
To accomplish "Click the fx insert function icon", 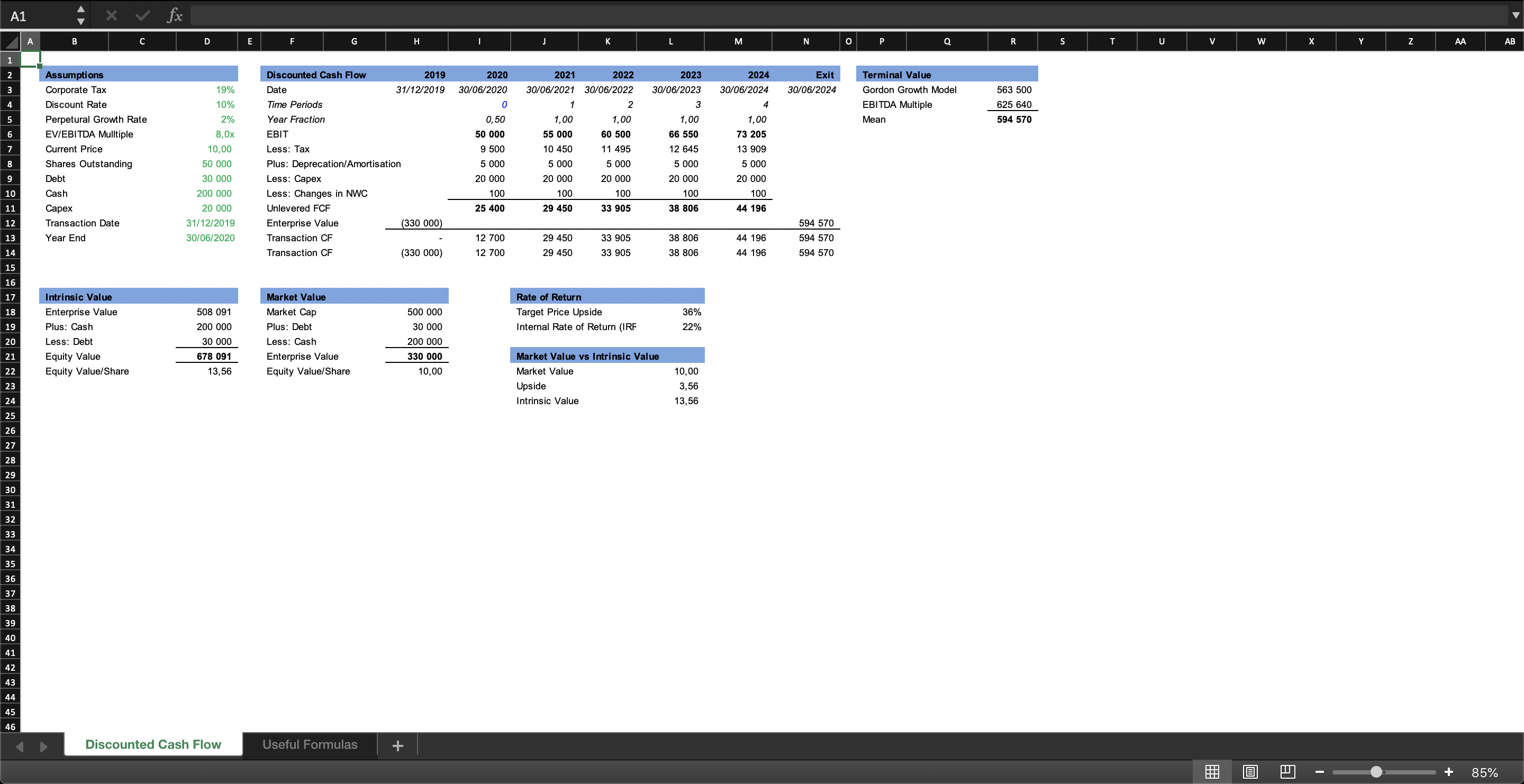I will tap(174, 15).
